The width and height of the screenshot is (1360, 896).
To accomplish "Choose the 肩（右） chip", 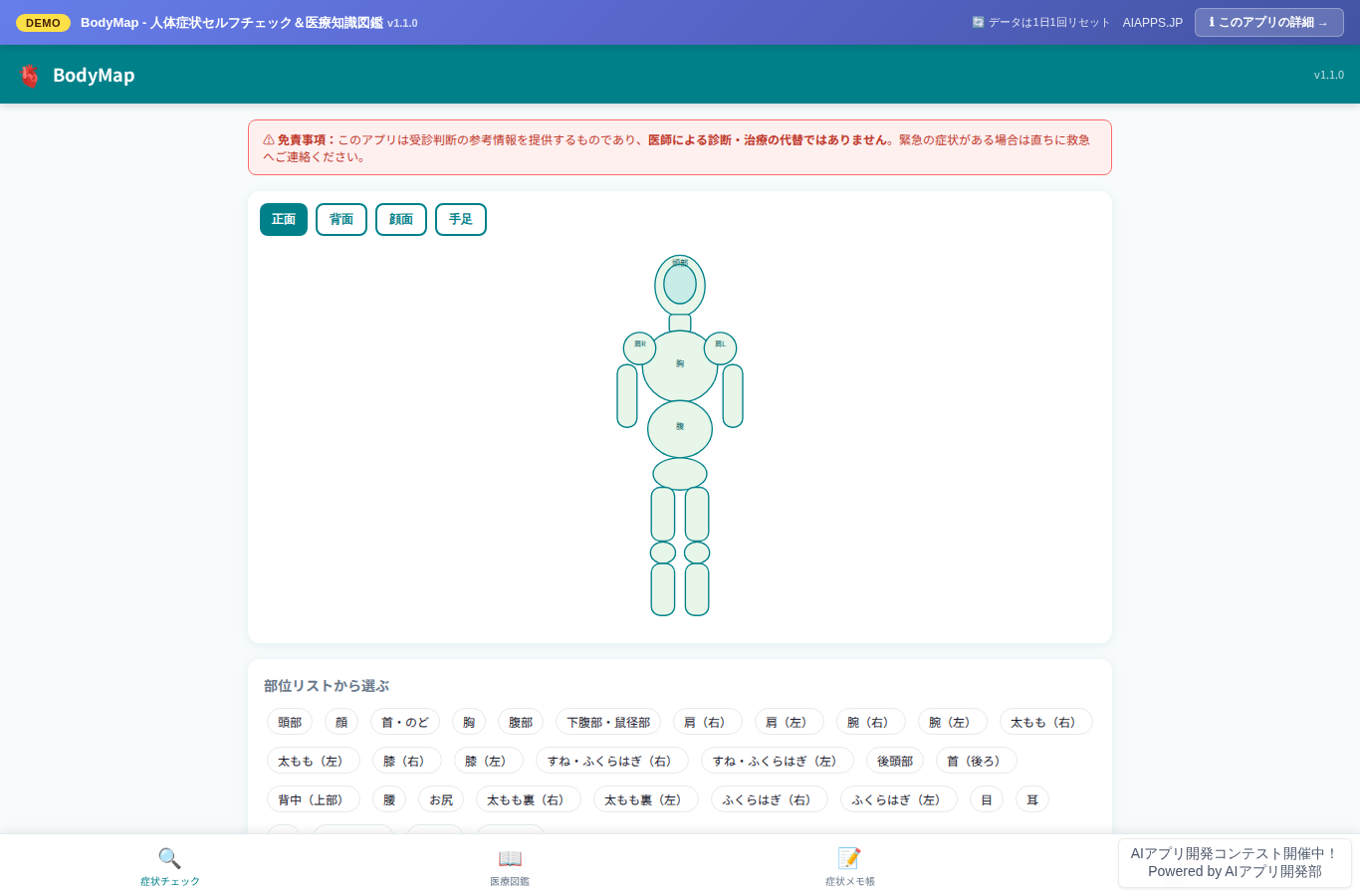I will [x=708, y=722].
